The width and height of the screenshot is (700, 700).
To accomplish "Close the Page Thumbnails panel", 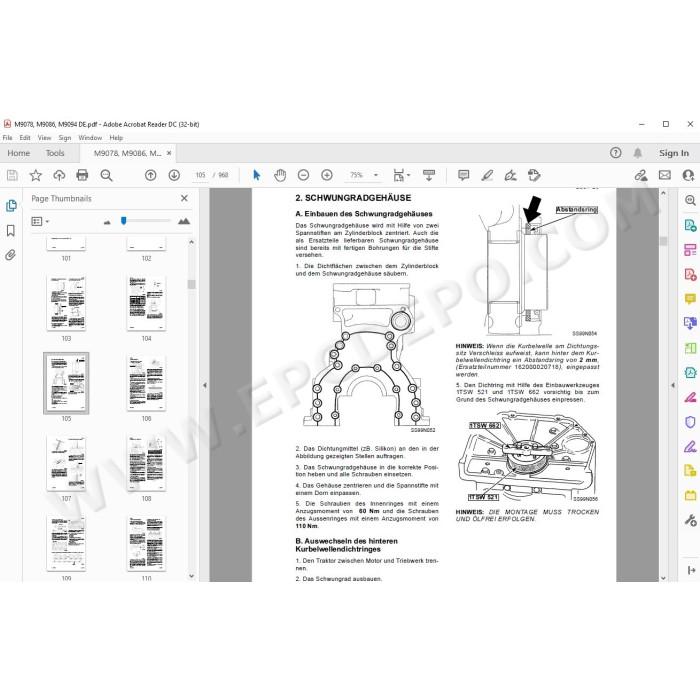I will (184, 198).
